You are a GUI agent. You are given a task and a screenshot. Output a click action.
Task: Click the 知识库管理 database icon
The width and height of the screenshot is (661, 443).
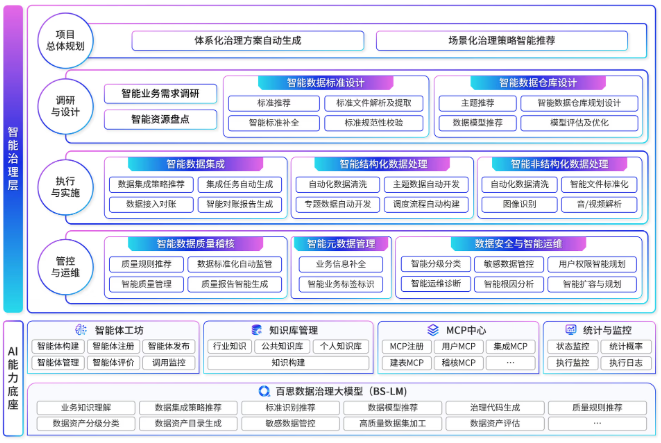coord(256,330)
